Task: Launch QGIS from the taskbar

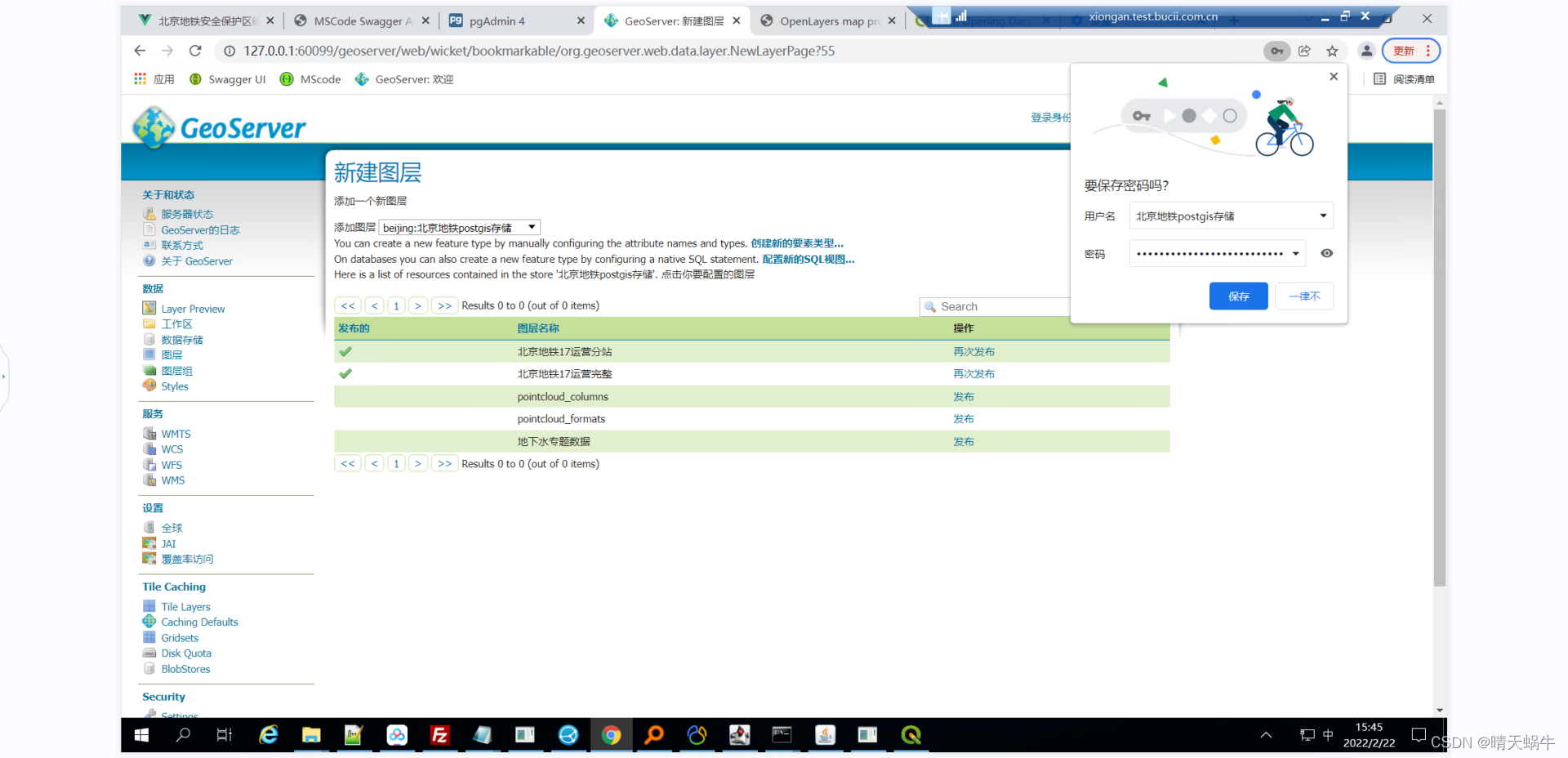Action: click(910, 734)
